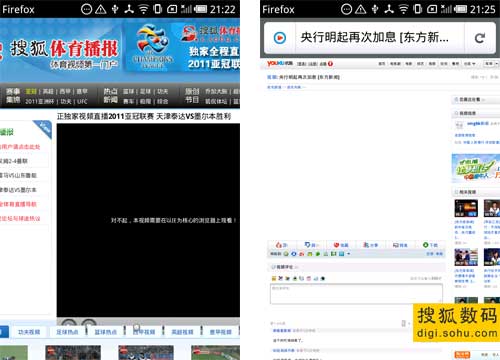Open UFC link in Sohu nav bar
The image size is (500, 360).
tap(82, 101)
